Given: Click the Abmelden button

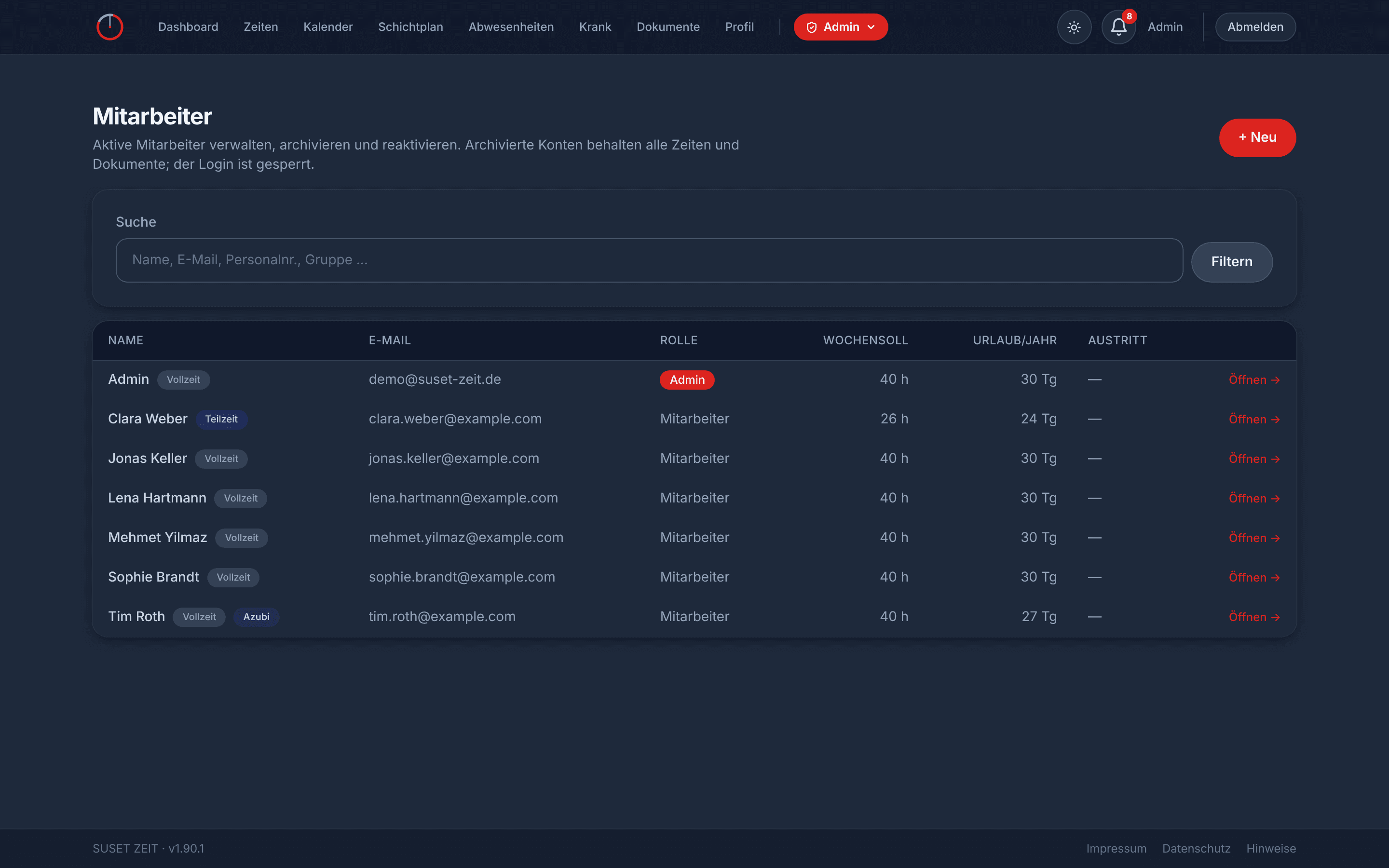Looking at the screenshot, I should coord(1255,27).
